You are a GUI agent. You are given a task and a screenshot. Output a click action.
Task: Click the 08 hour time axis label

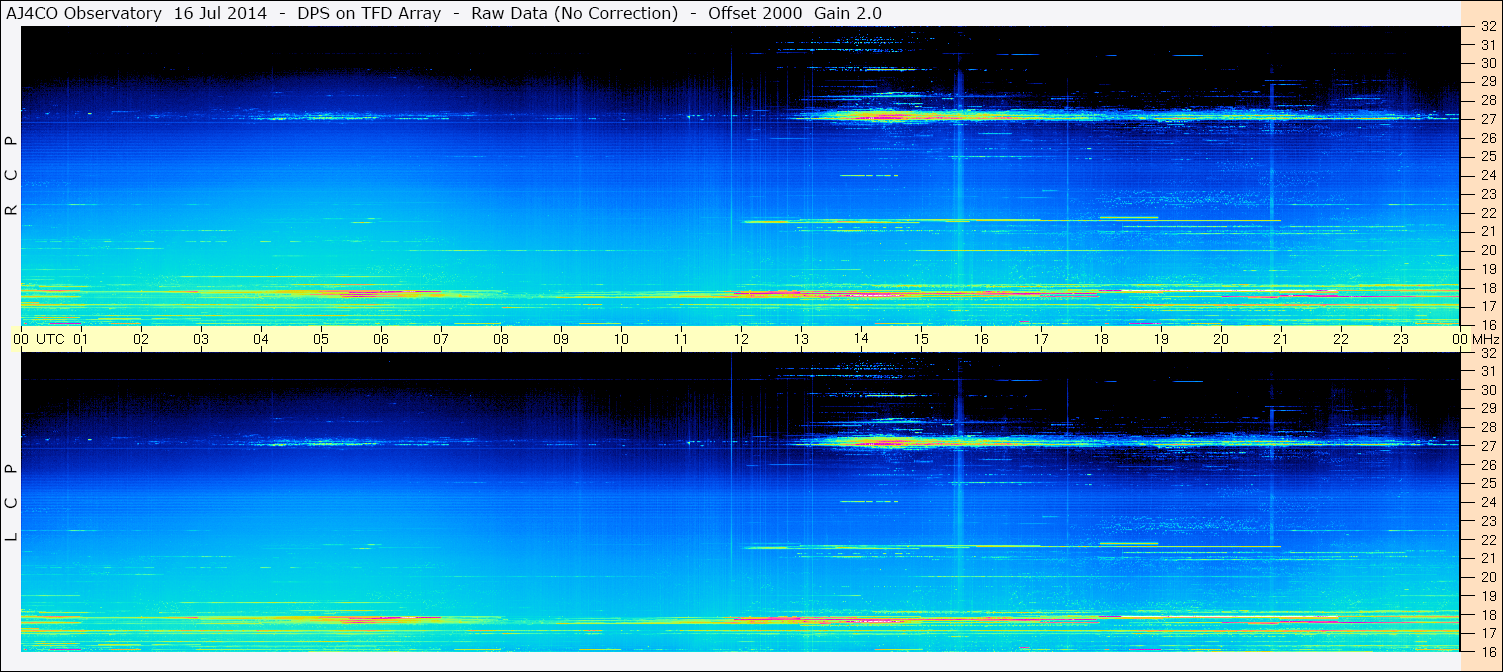click(501, 339)
